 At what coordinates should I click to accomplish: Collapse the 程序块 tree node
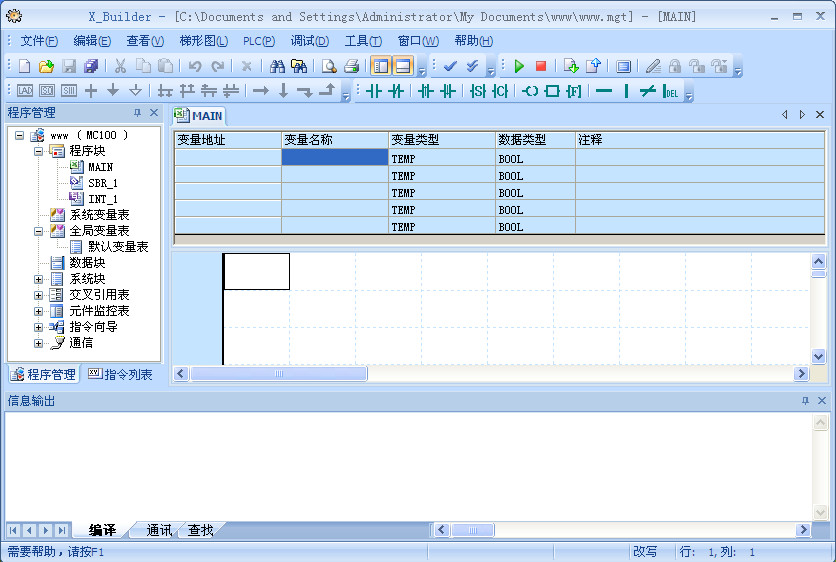coord(38,151)
